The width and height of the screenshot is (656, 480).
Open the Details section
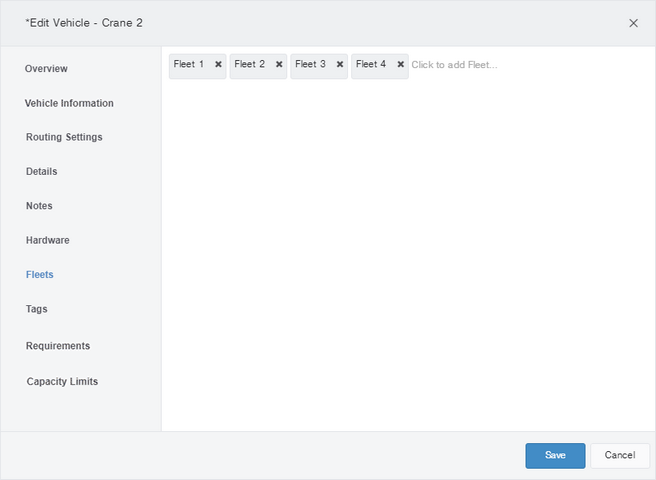(x=41, y=172)
